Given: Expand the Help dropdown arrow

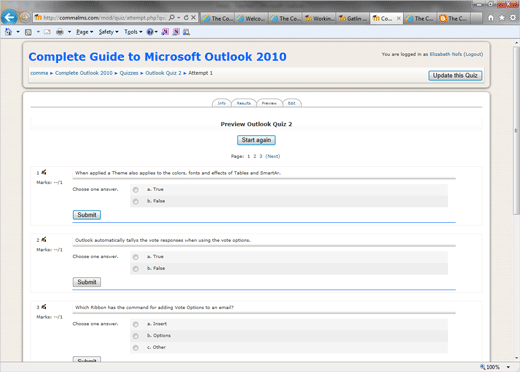Looking at the screenshot, I should pyautogui.click(x=156, y=32).
